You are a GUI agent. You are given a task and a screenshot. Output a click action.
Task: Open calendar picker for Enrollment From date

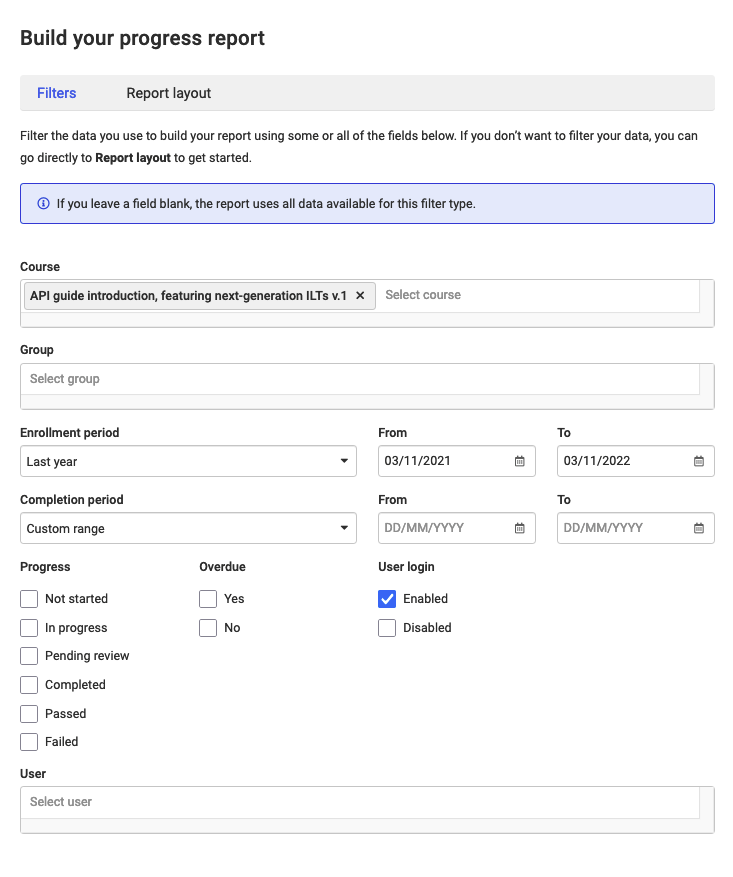click(x=519, y=461)
